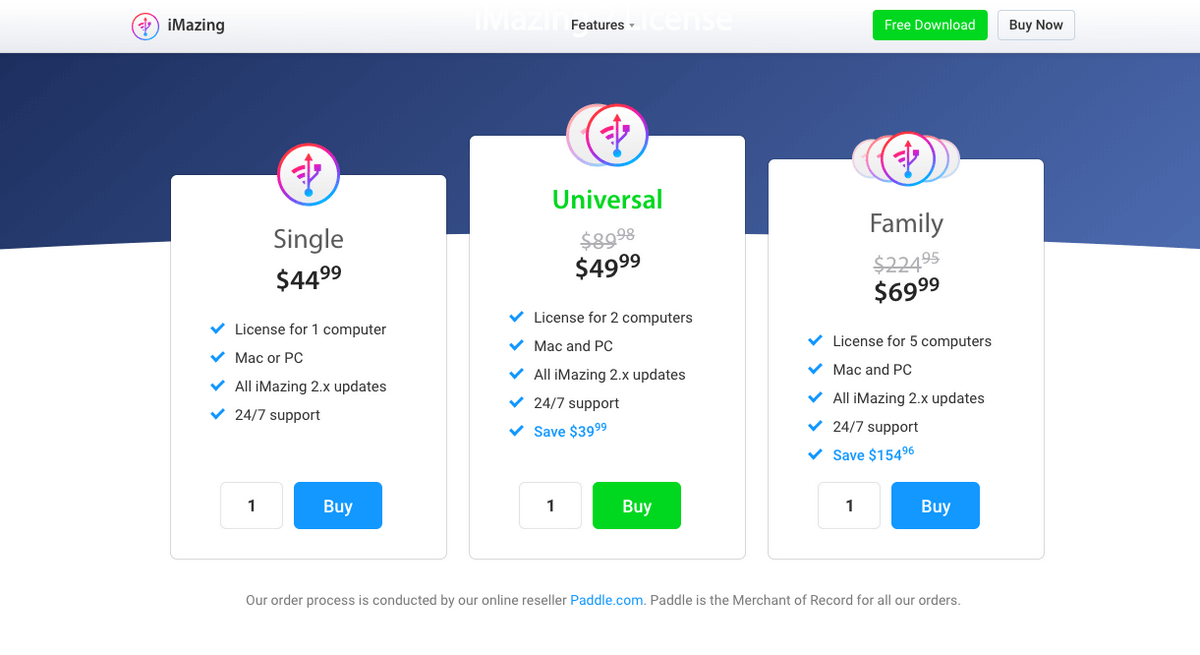Click the Family license stacked icons
Viewport: 1200px width, 655px height.
pyautogui.click(x=906, y=159)
